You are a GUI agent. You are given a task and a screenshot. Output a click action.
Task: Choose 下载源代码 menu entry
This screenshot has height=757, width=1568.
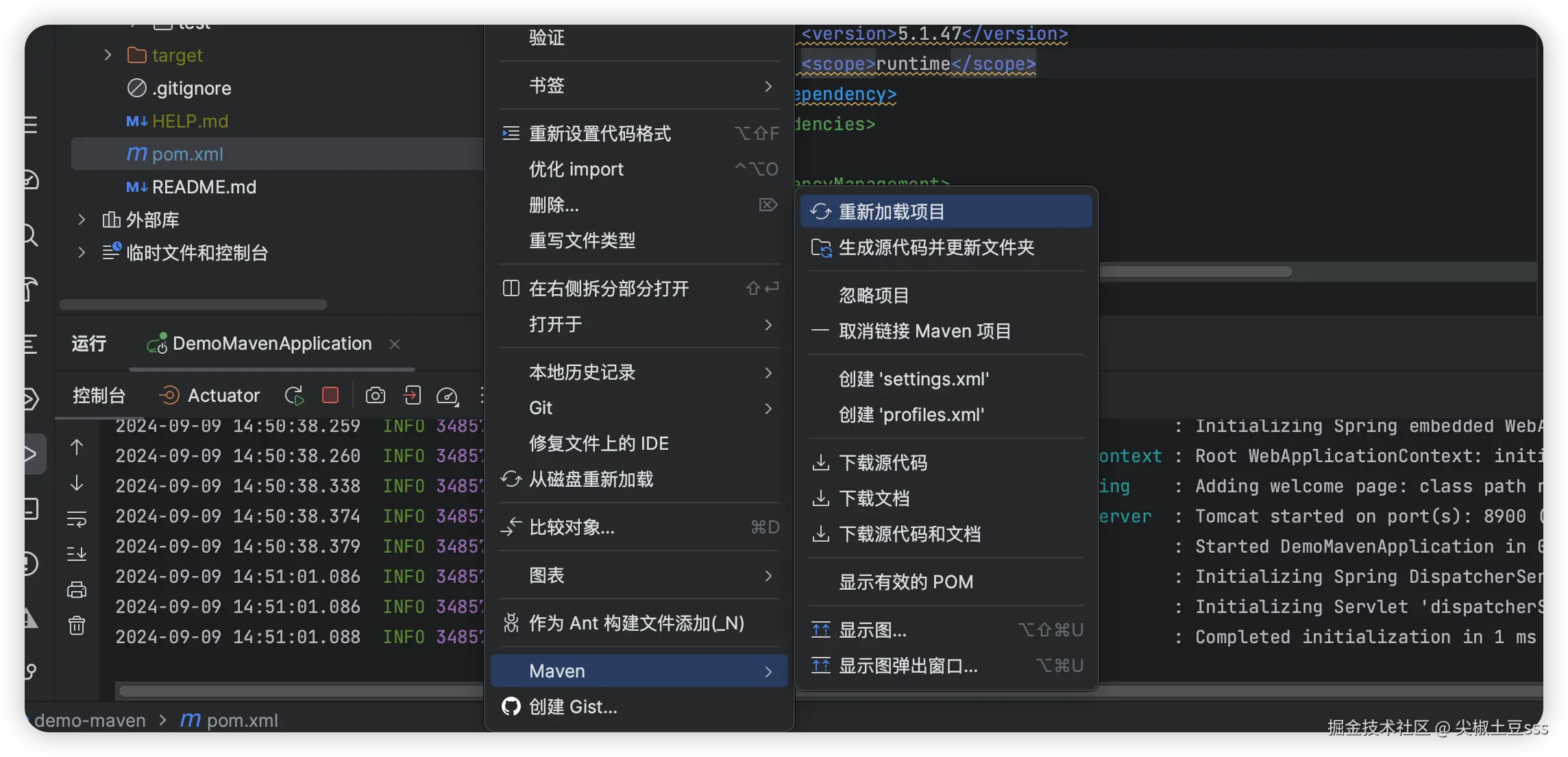point(883,463)
